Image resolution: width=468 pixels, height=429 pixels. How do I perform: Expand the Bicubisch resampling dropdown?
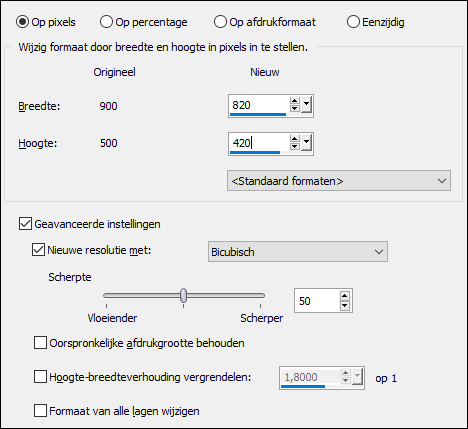(298, 252)
